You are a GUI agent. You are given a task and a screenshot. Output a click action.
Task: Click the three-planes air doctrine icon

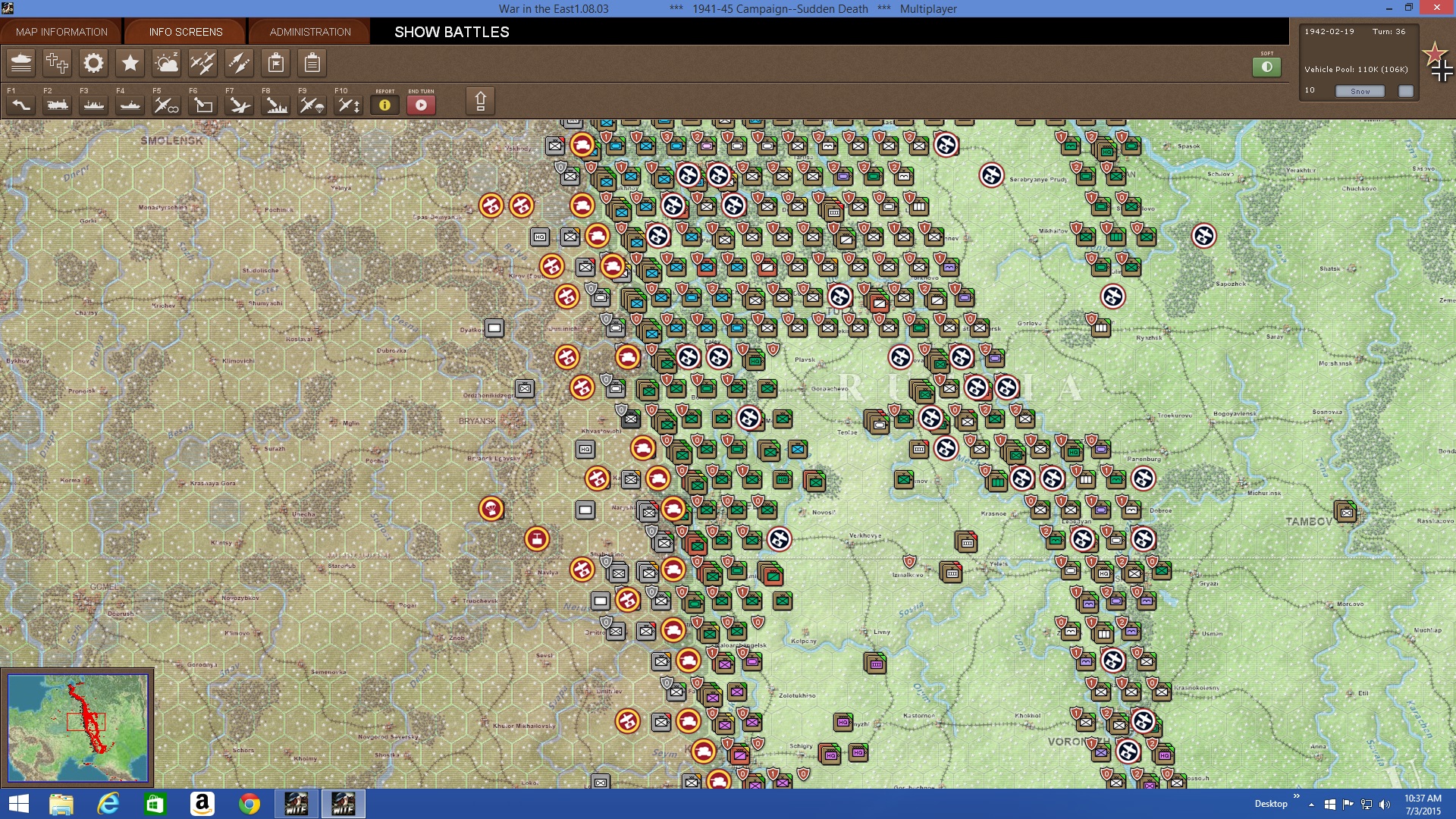[202, 63]
